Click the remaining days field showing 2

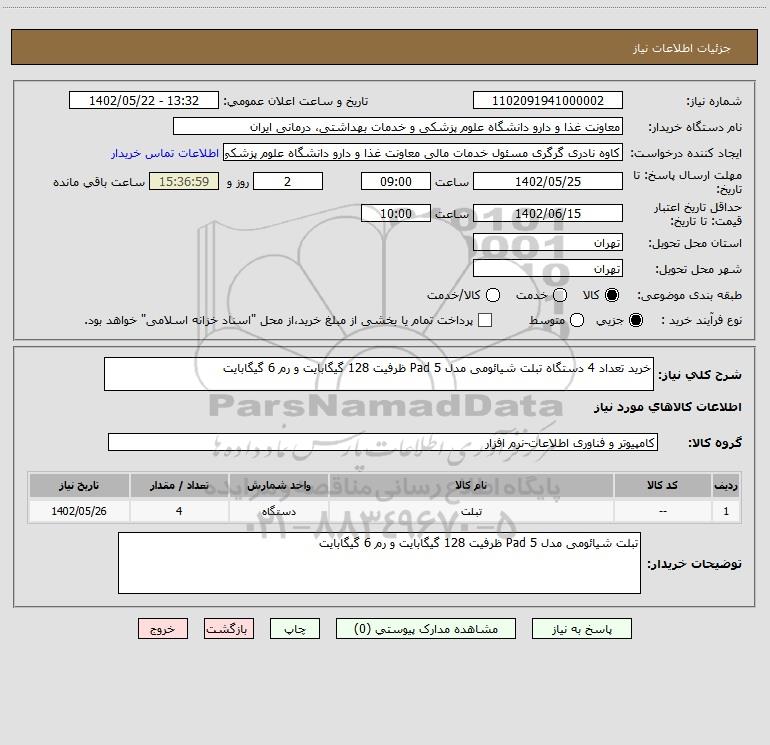coord(288,181)
